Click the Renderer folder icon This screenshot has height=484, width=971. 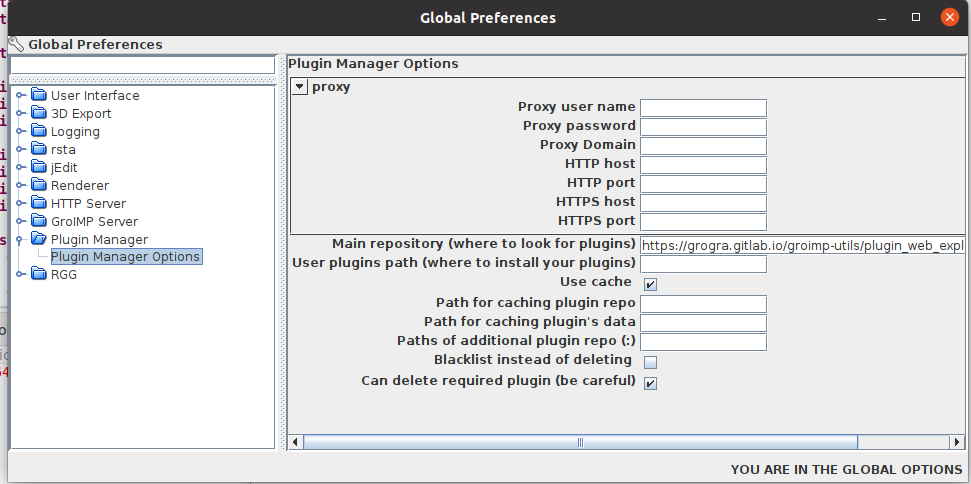tap(39, 185)
